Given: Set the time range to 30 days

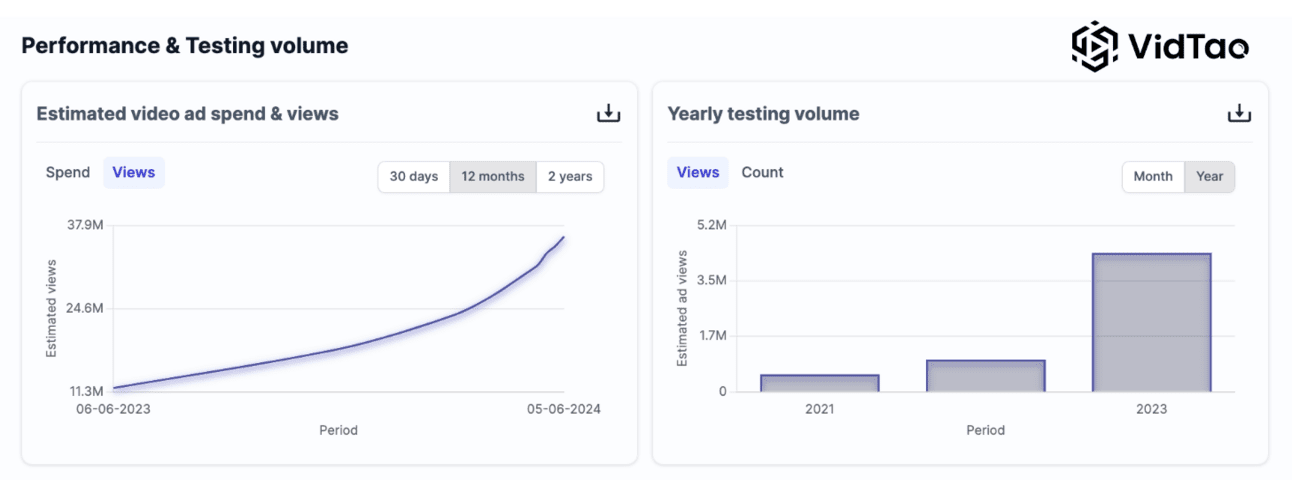Looking at the screenshot, I should coord(413,176).
